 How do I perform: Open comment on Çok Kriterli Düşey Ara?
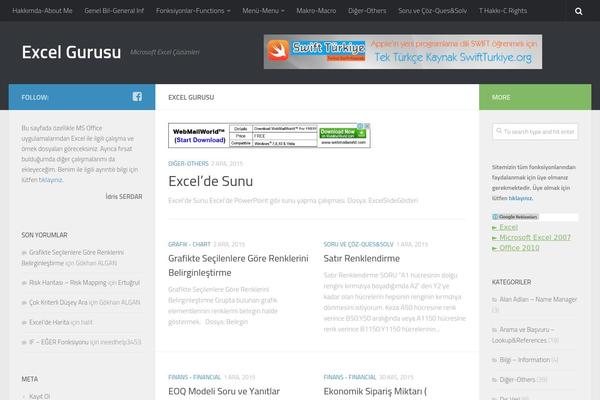tap(58, 302)
